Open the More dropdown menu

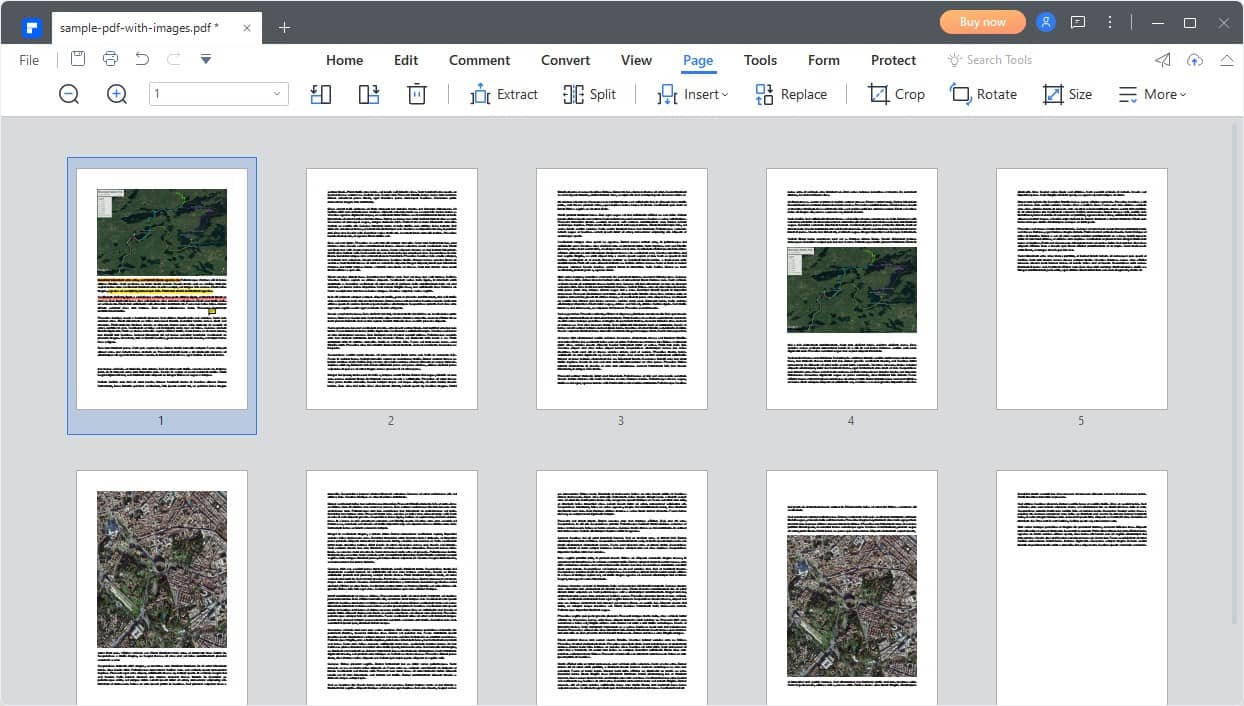1152,93
